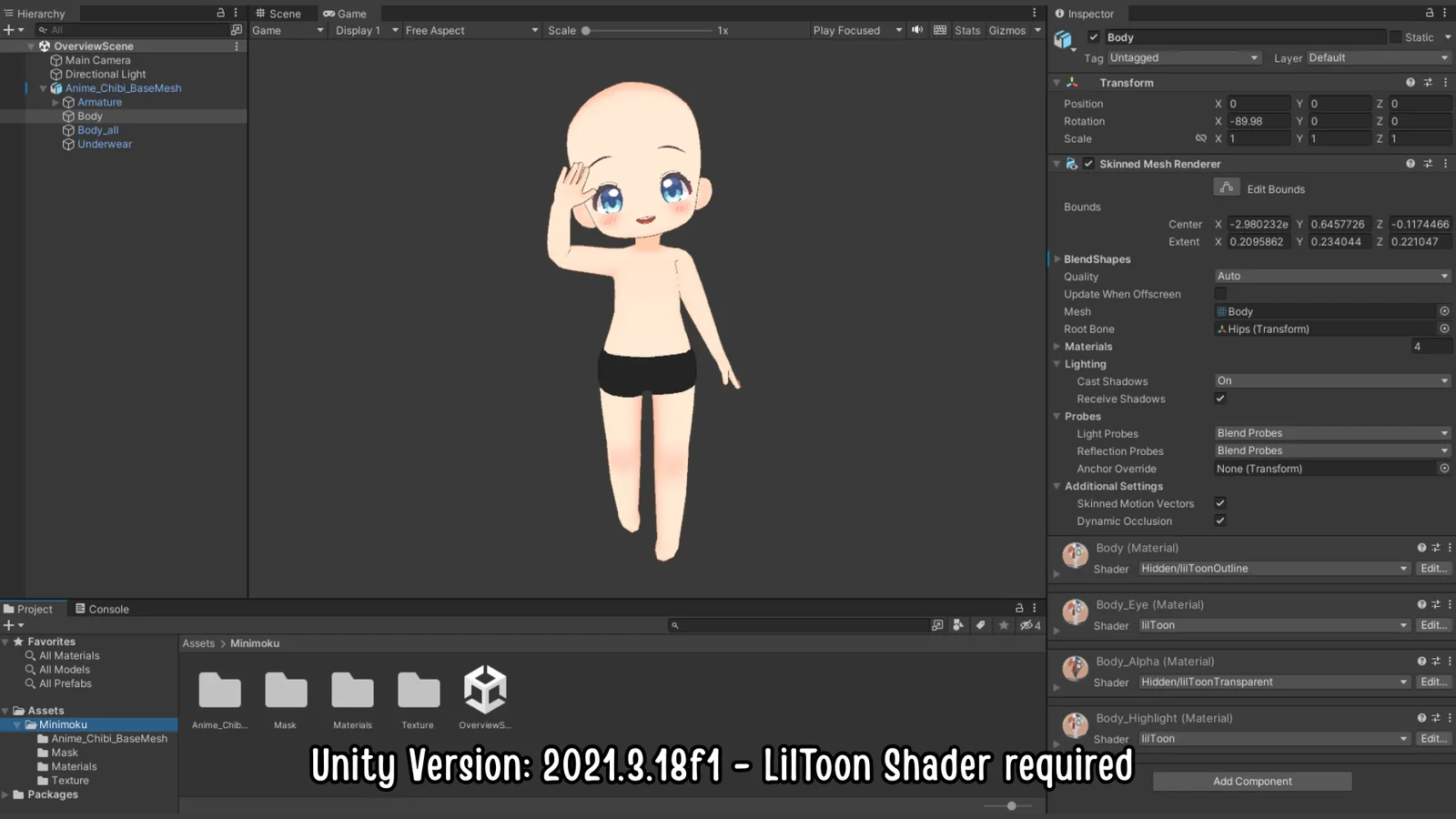Click the Add Component button
The image size is (1456, 819).
pos(1252,781)
